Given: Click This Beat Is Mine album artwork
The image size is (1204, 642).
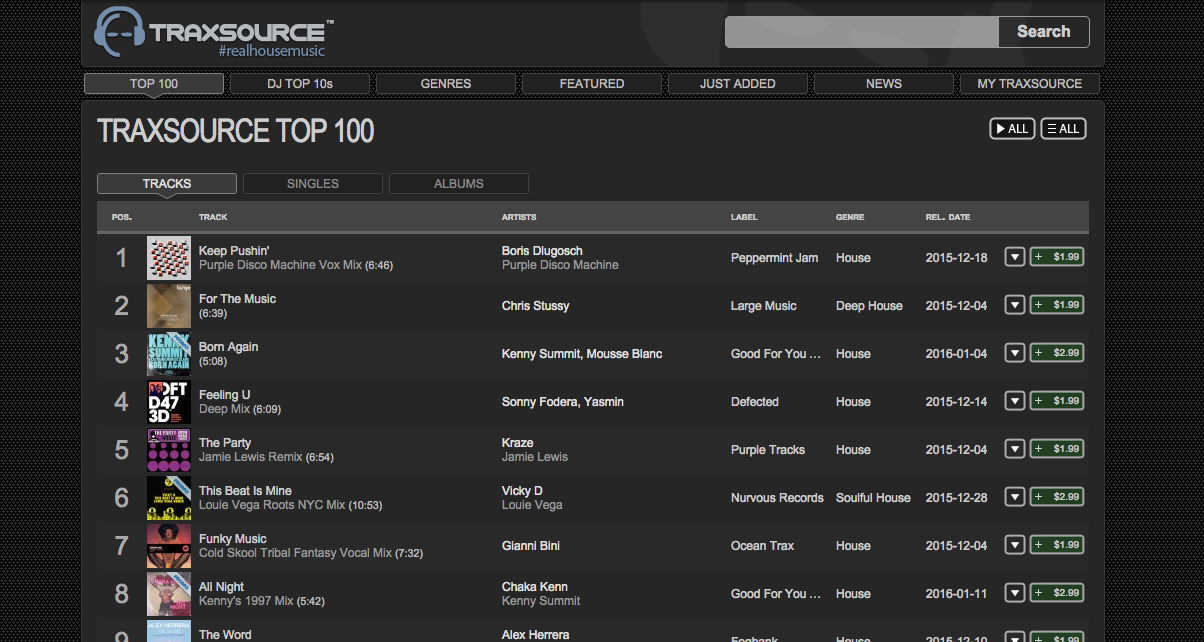Looking at the screenshot, I should 169,498.
